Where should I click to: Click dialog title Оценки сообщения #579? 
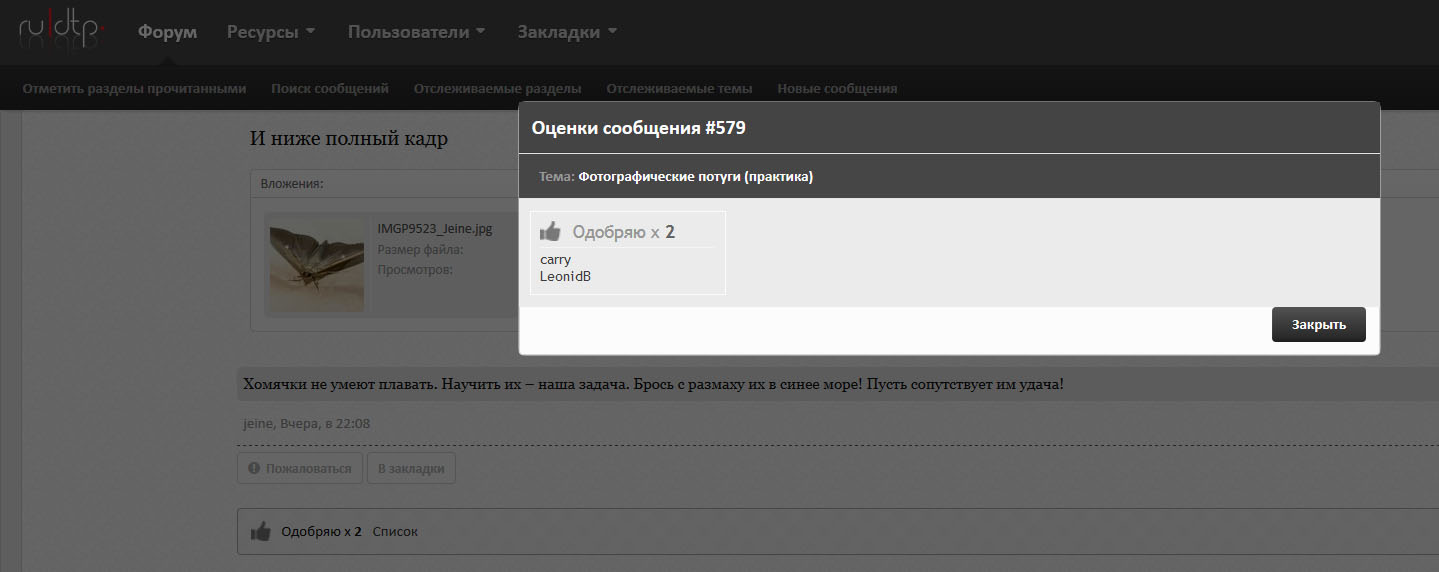pyautogui.click(x=638, y=128)
